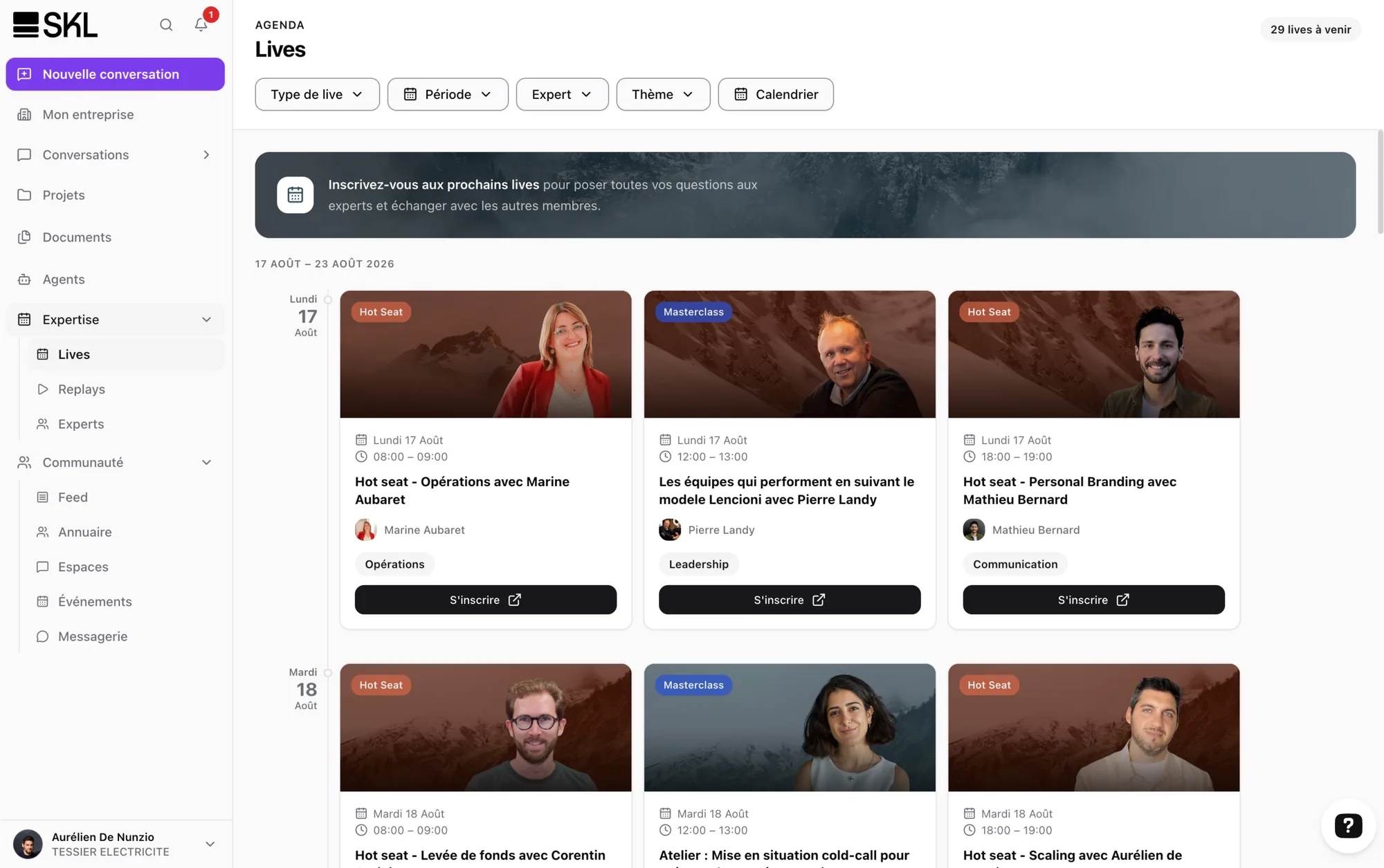This screenshot has height=868, width=1384.
Task: Click Mathieu Bernard's small avatar
Action: [974, 530]
